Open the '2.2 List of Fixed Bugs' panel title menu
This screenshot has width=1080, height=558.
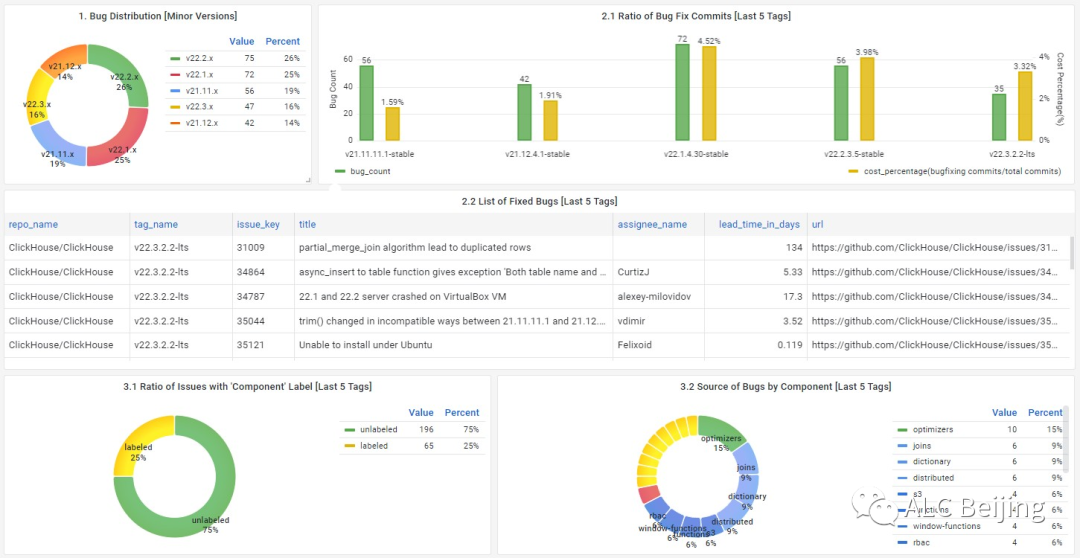[x=539, y=201]
